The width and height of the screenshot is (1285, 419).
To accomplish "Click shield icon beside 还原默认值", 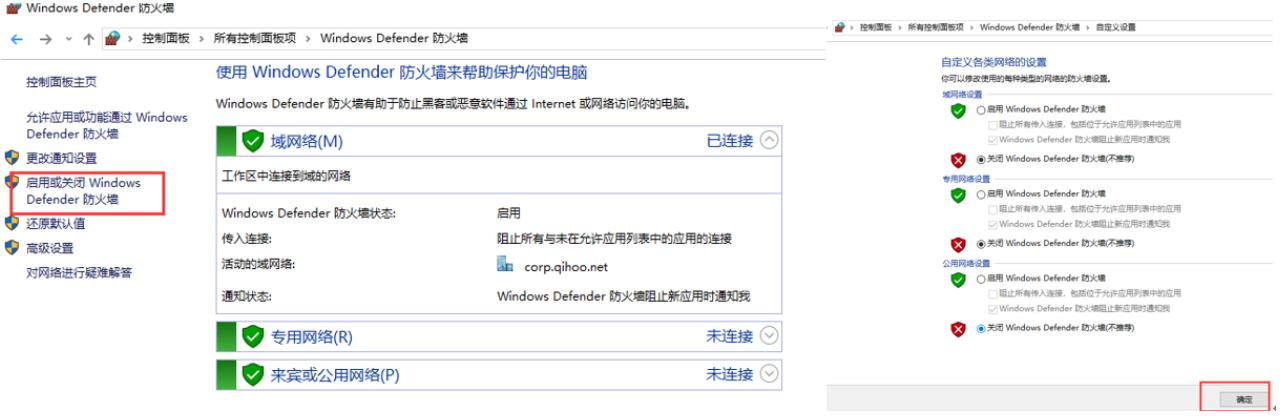I will point(12,223).
